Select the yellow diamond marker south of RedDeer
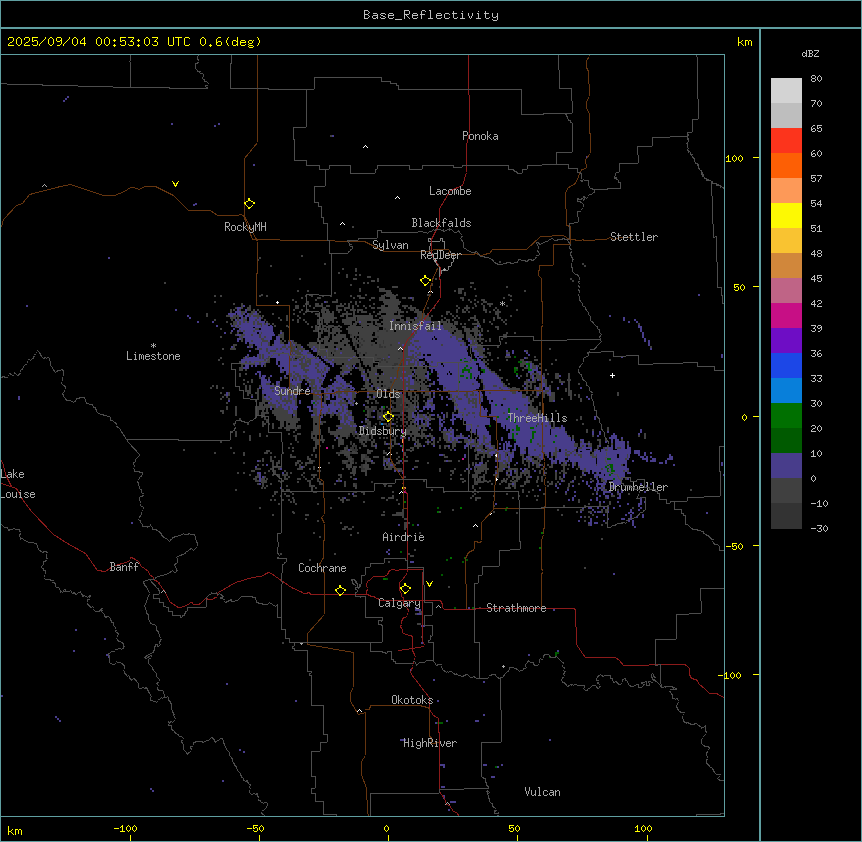The image size is (862, 842). 426,281
